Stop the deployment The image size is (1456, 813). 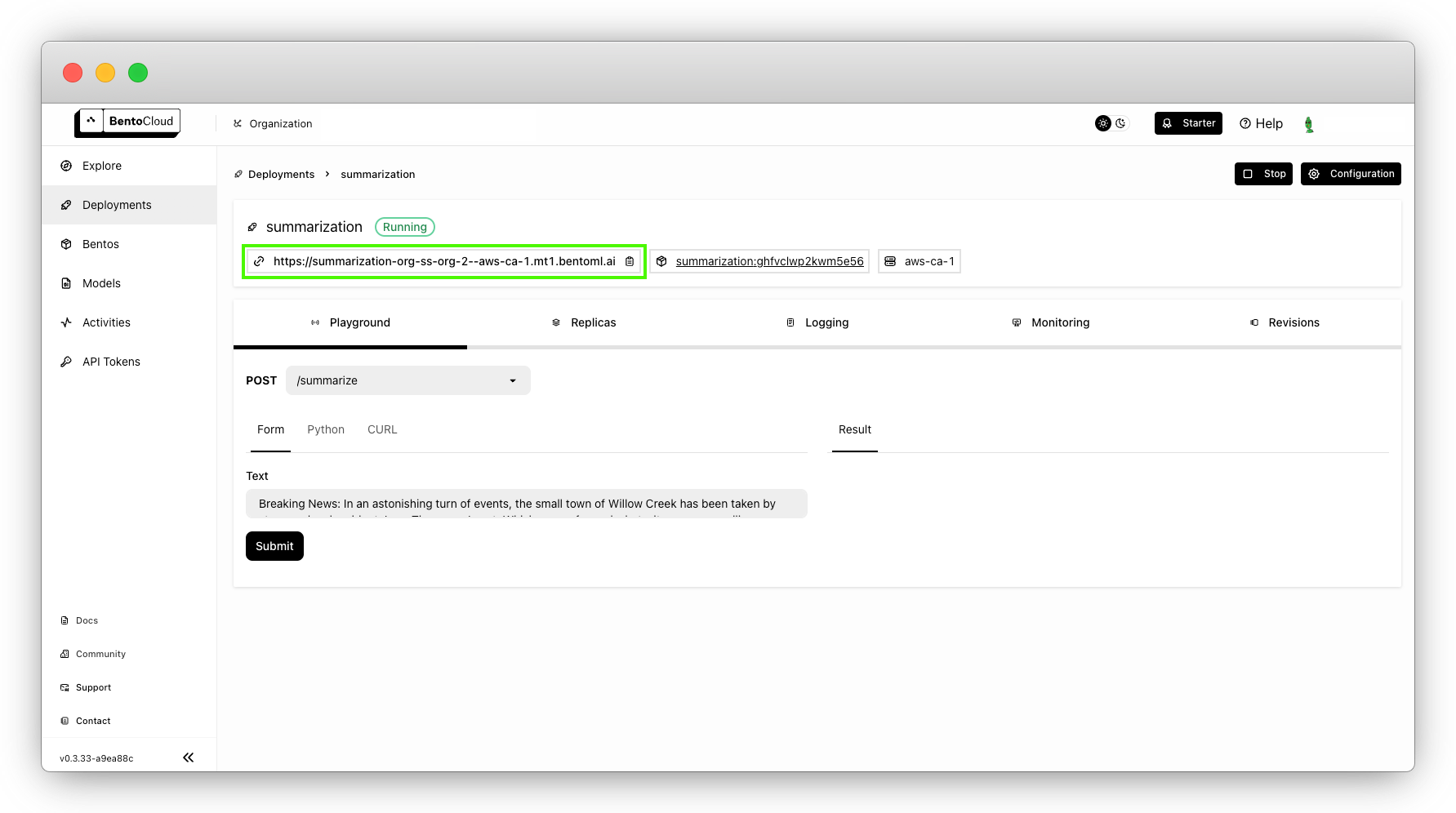click(x=1263, y=174)
